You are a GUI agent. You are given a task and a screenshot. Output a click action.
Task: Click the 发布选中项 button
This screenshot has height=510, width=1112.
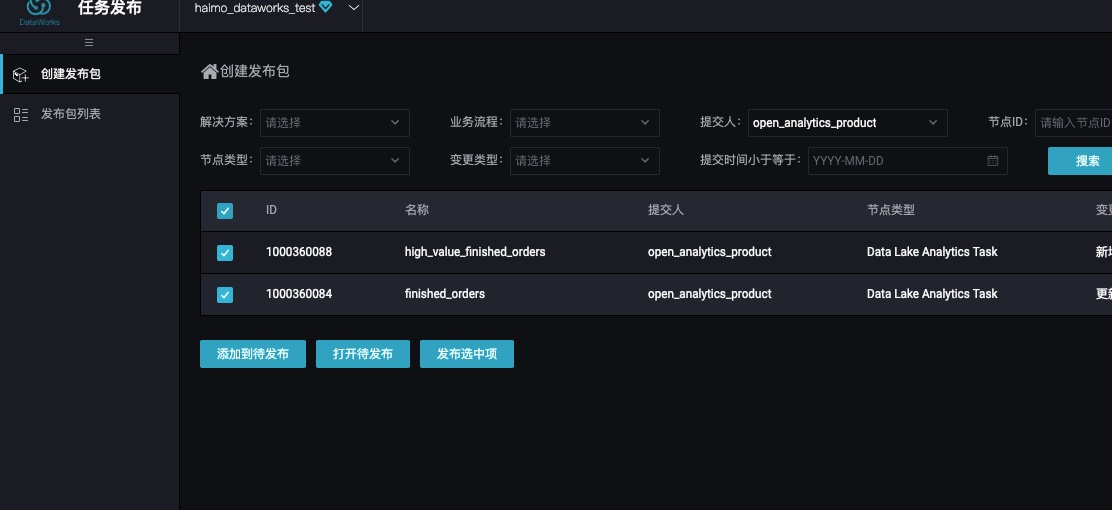coord(467,354)
